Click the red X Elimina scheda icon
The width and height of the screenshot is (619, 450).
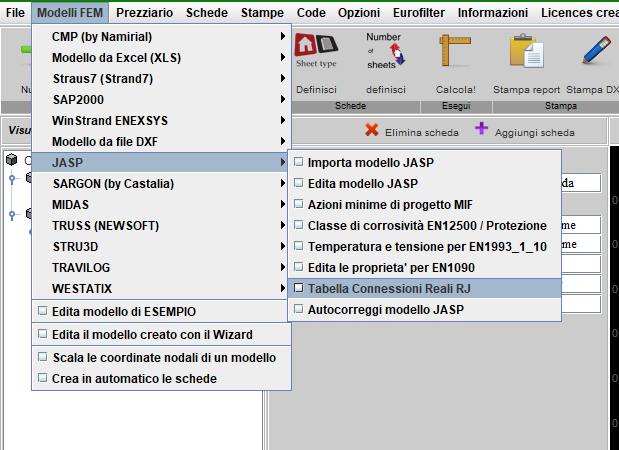pos(372,129)
